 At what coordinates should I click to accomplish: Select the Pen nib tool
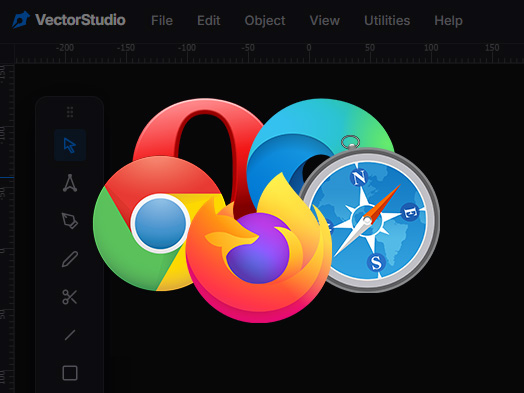pyautogui.click(x=70, y=221)
